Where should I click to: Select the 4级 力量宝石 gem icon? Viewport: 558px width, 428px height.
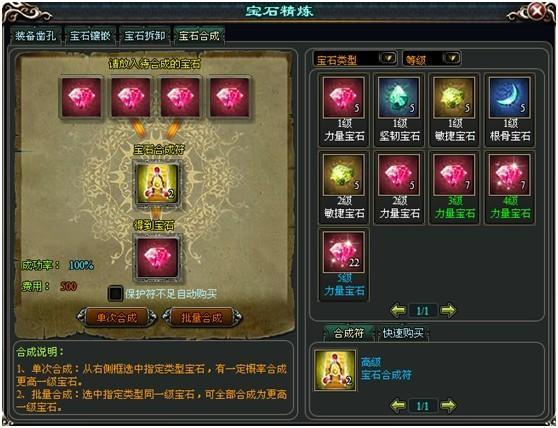(x=510, y=175)
